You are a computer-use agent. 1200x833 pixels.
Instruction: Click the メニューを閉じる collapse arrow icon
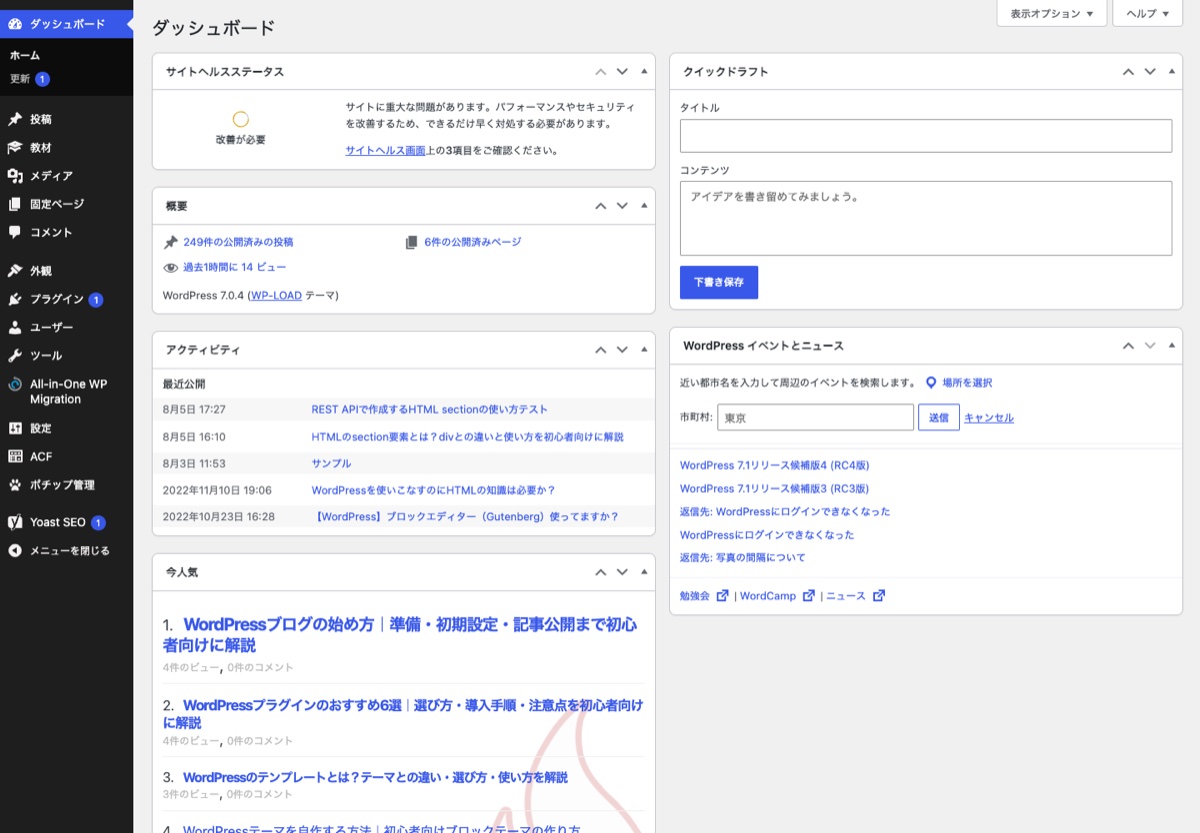pyautogui.click(x=15, y=551)
